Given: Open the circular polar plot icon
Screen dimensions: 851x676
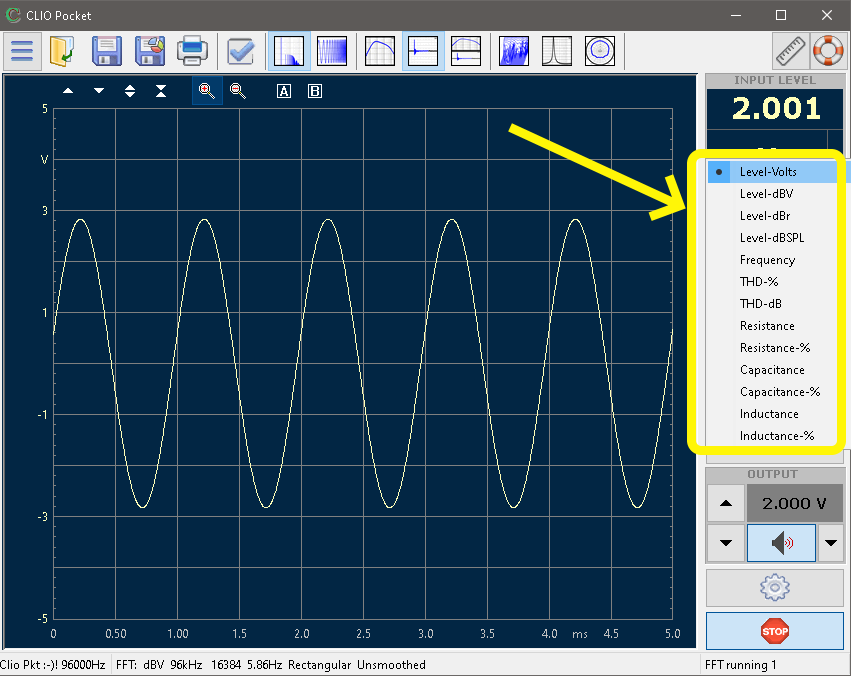Looking at the screenshot, I should 600,51.
